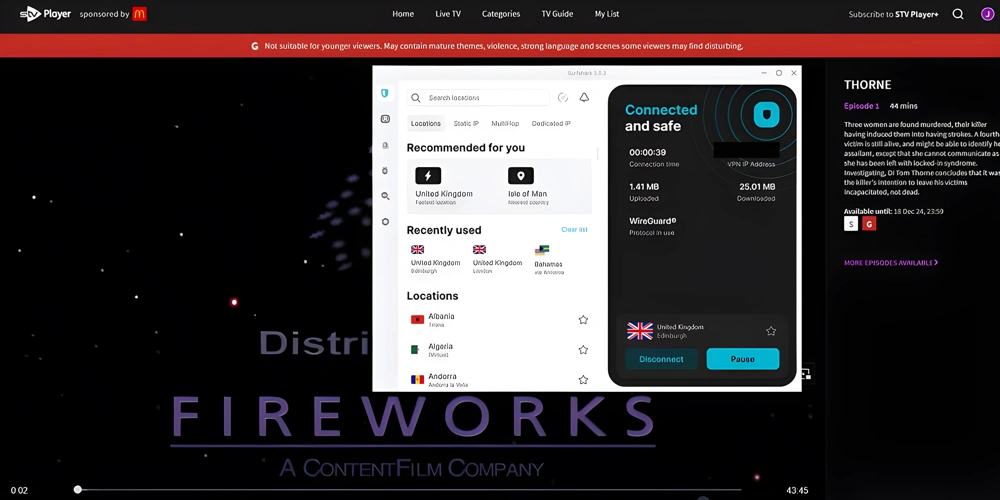
Task: Click the Disconnect button
Action: coord(661,359)
